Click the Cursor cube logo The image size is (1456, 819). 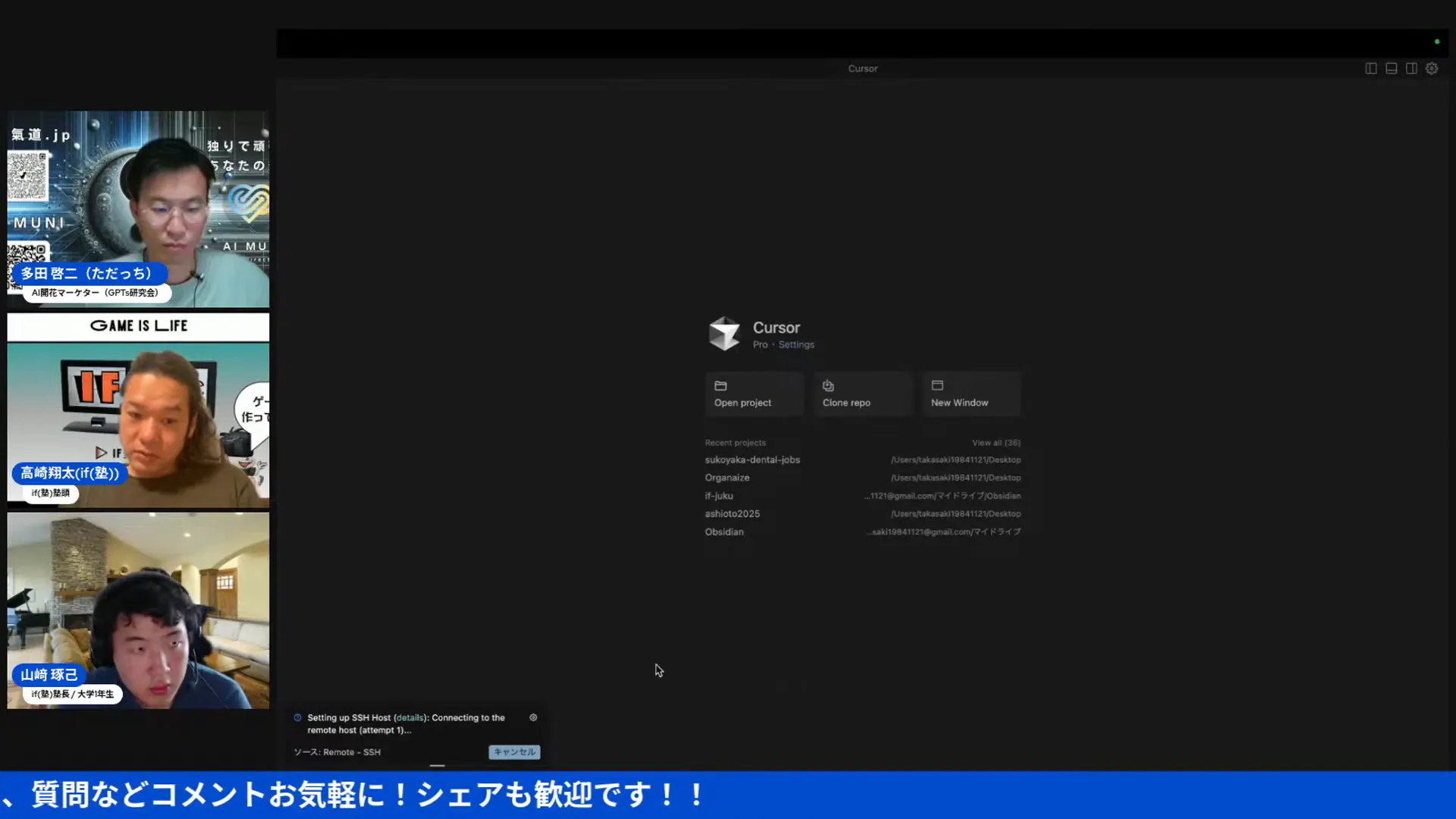point(724,334)
